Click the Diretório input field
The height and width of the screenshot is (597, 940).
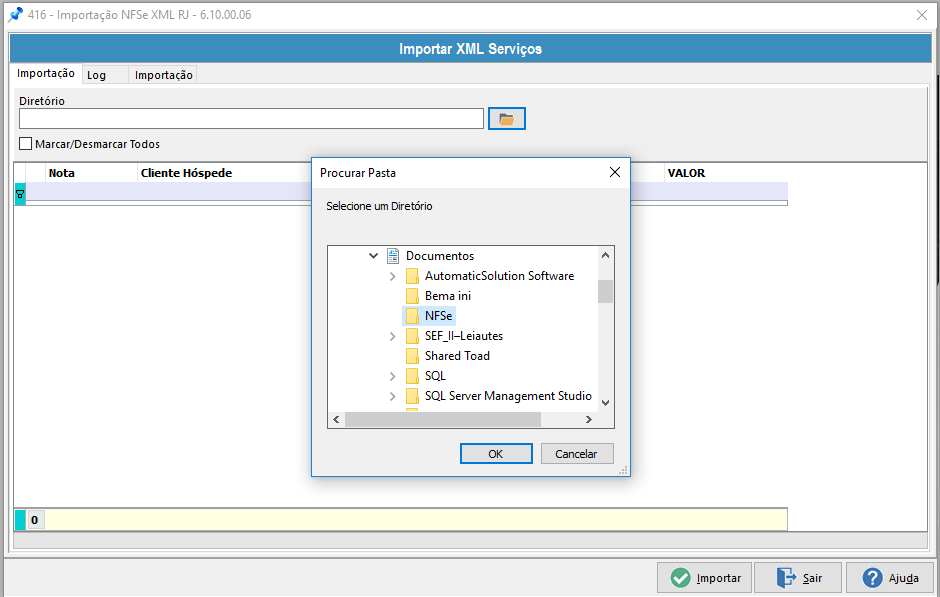point(251,119)
